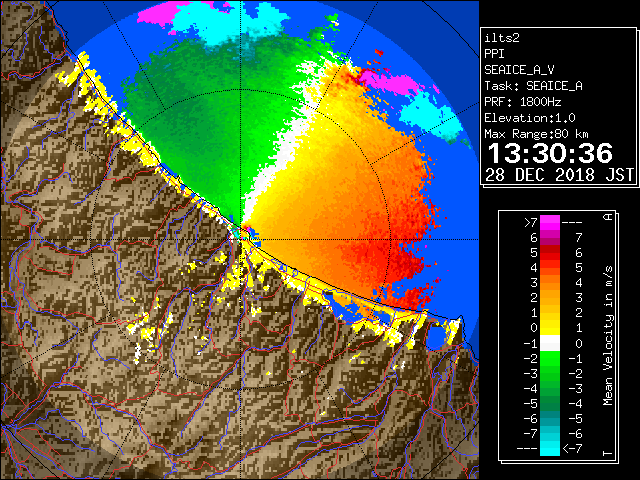640x480 pixels.
Task: Select the "PPI" scan type text
Action: pos(494,54)
